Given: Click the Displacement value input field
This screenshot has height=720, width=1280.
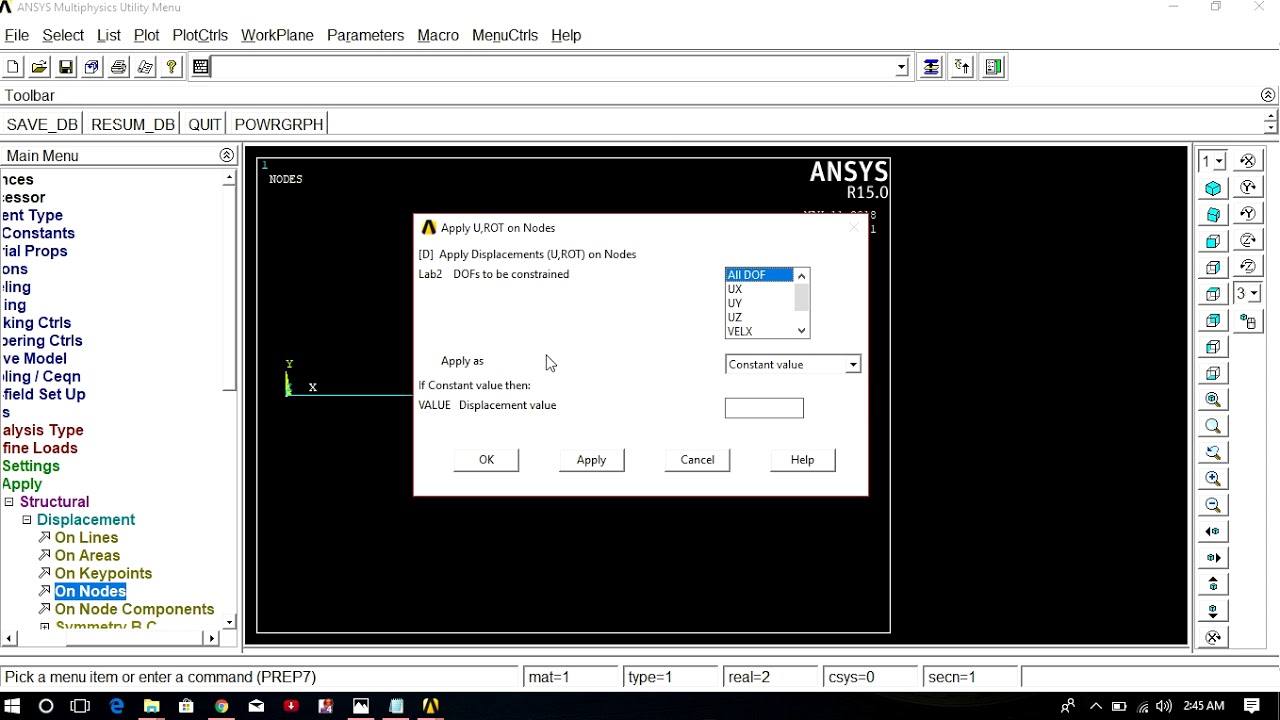Looking at the screenshot, I should (x=764, y=408).
